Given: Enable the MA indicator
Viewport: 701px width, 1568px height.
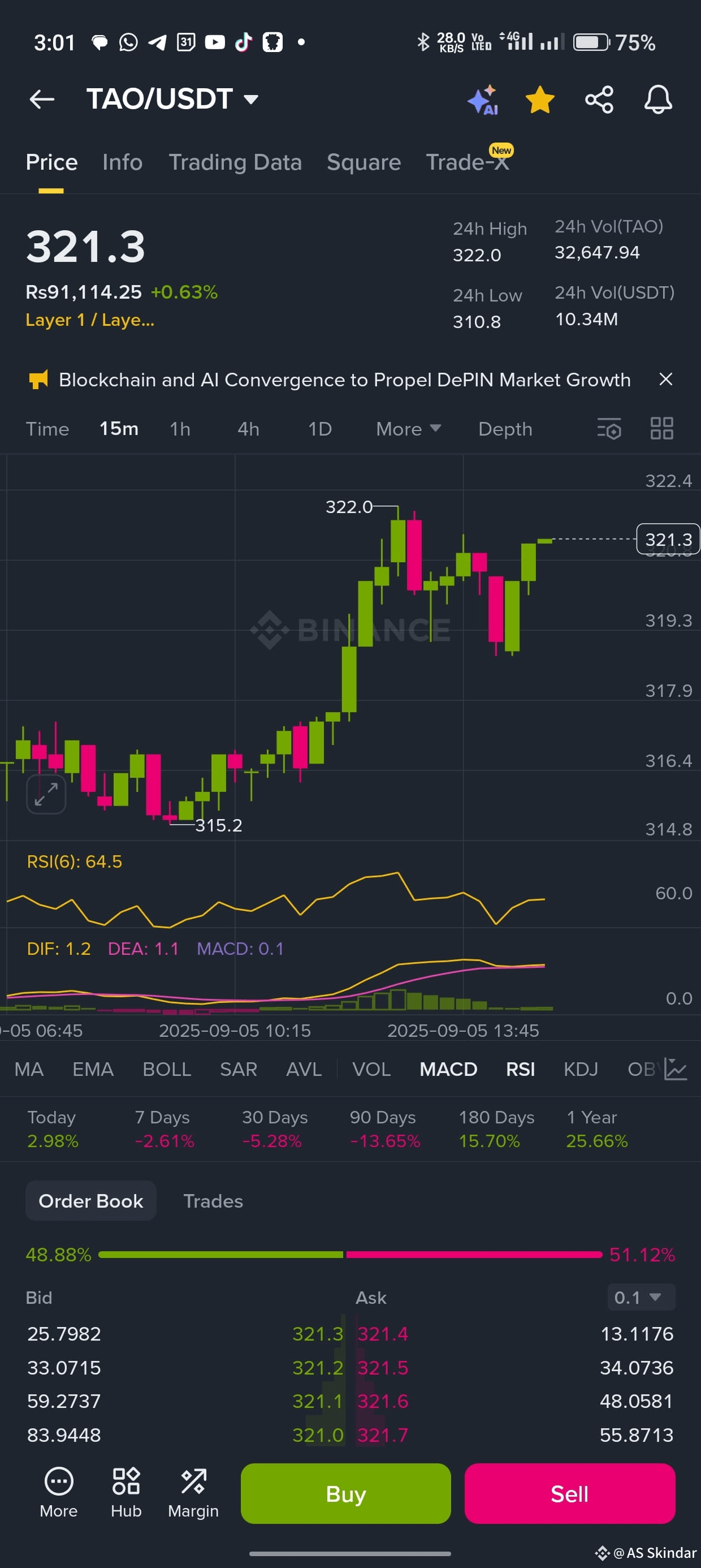Looking at the screenshot, I should pos(29,1070).
